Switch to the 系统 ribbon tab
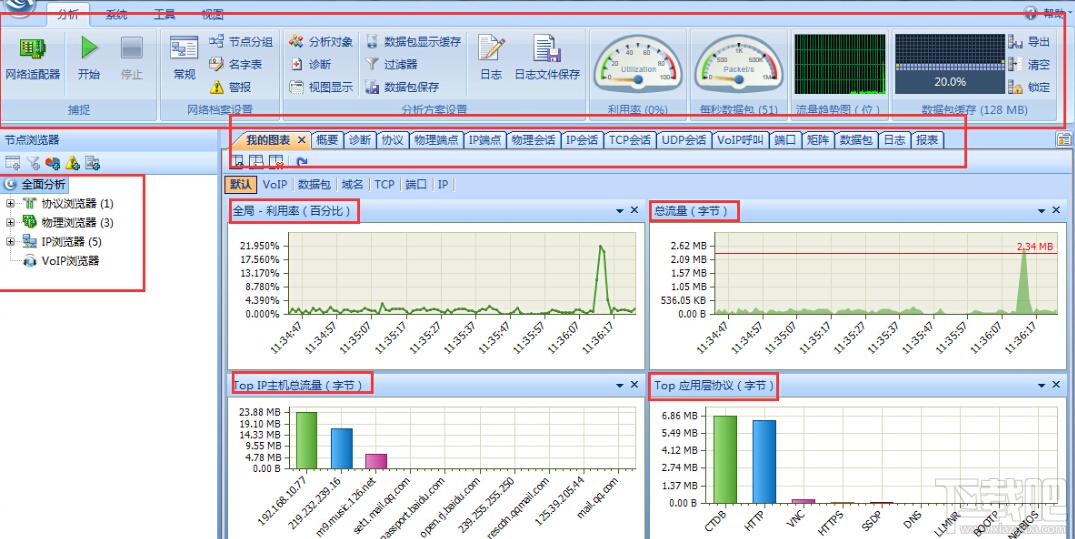 (117, 14)
